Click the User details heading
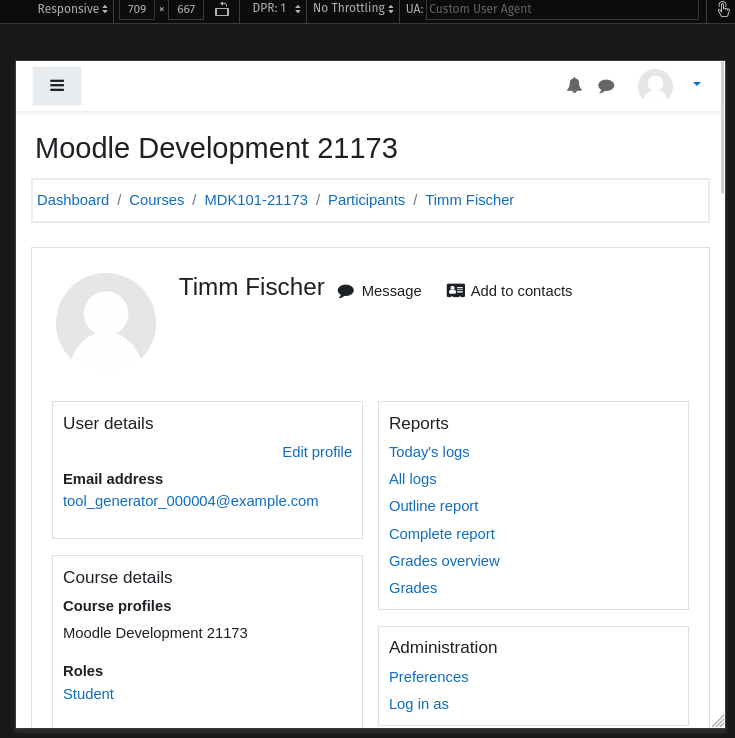 tap(108, 424)
